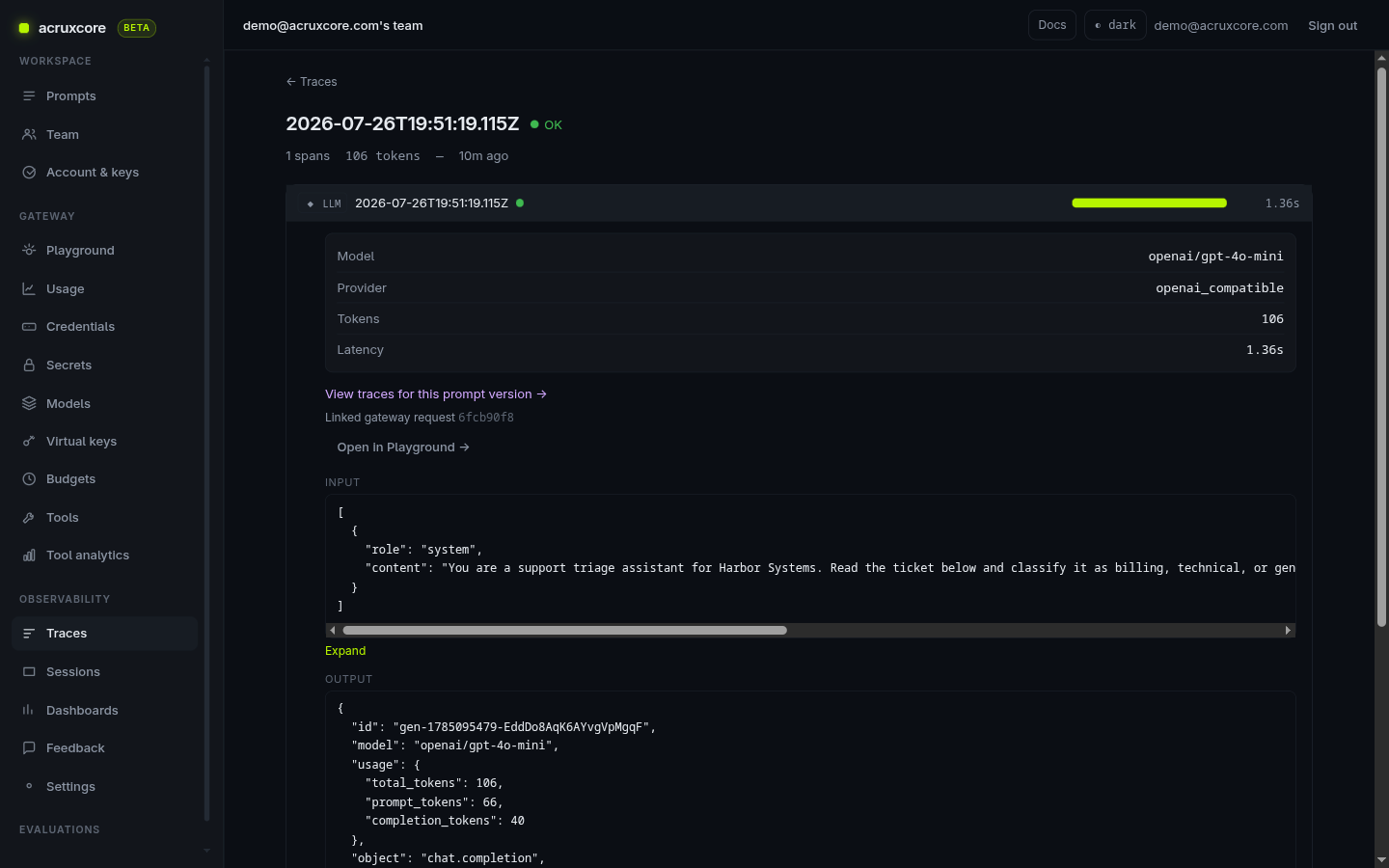1389x868 pixels.
Task: Open Settings via its sidebar icon
Action: 29,787
